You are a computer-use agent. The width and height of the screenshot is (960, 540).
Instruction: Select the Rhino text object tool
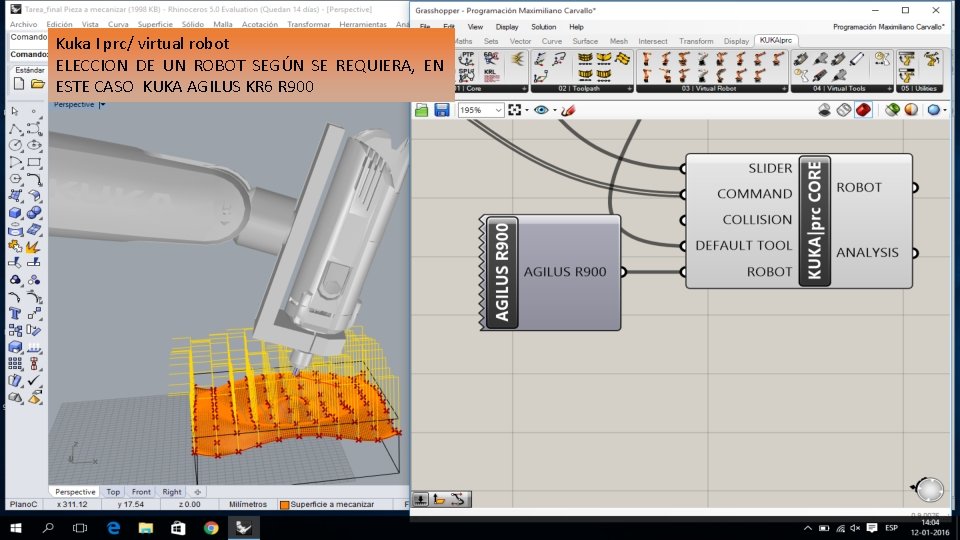point(15,313)
